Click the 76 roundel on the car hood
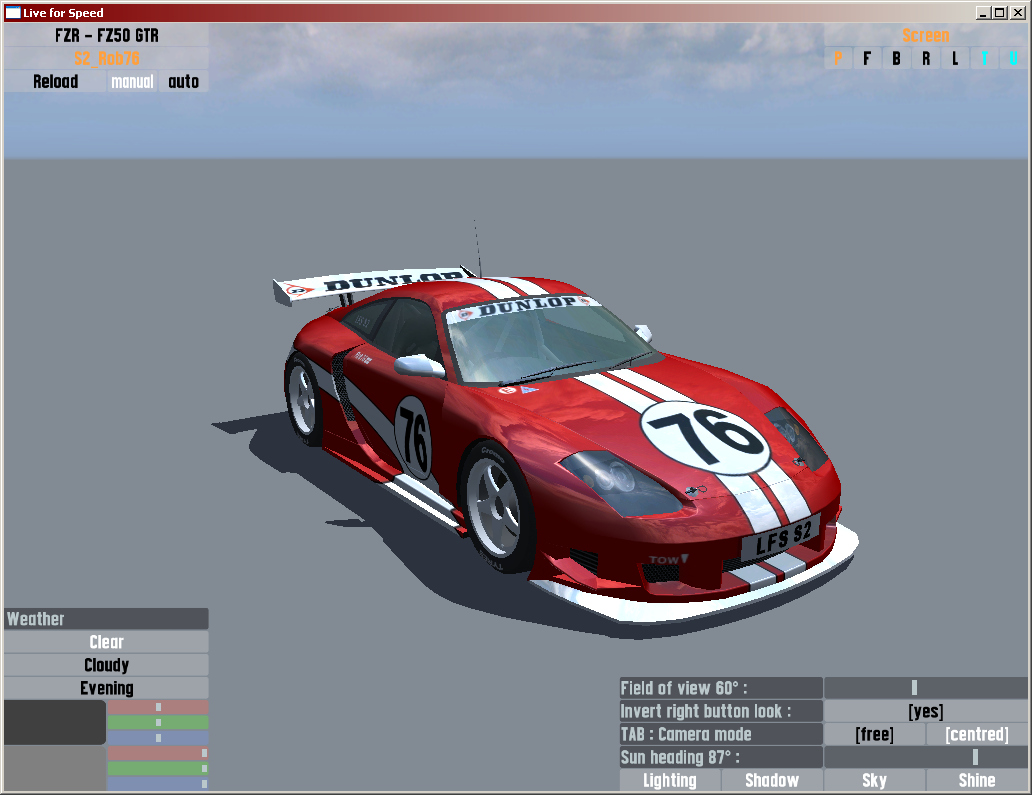Viewport: 1032px width, 795px height. click(x=705, y=438)
